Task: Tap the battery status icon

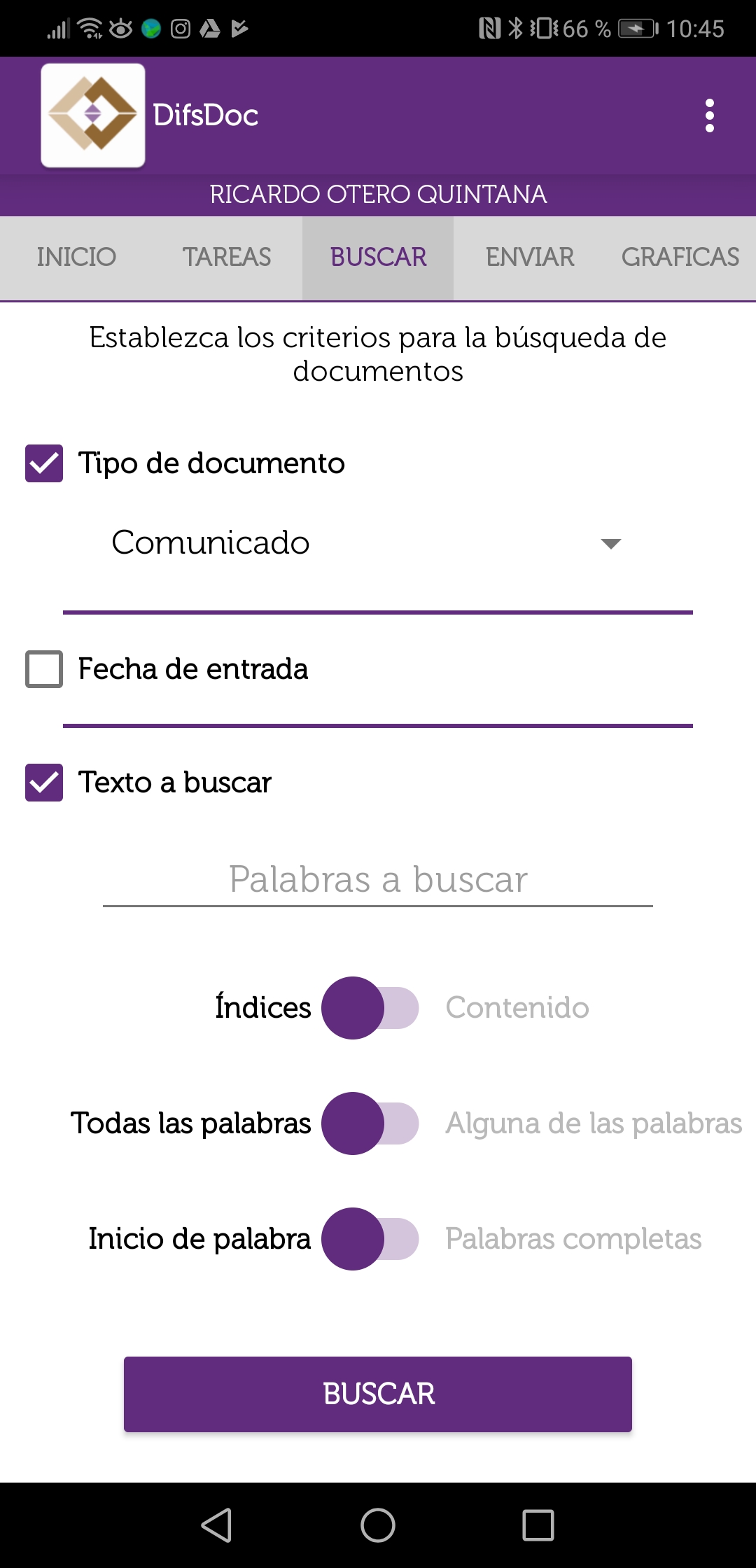Action: pyautogui.click(x=638, y=29)
